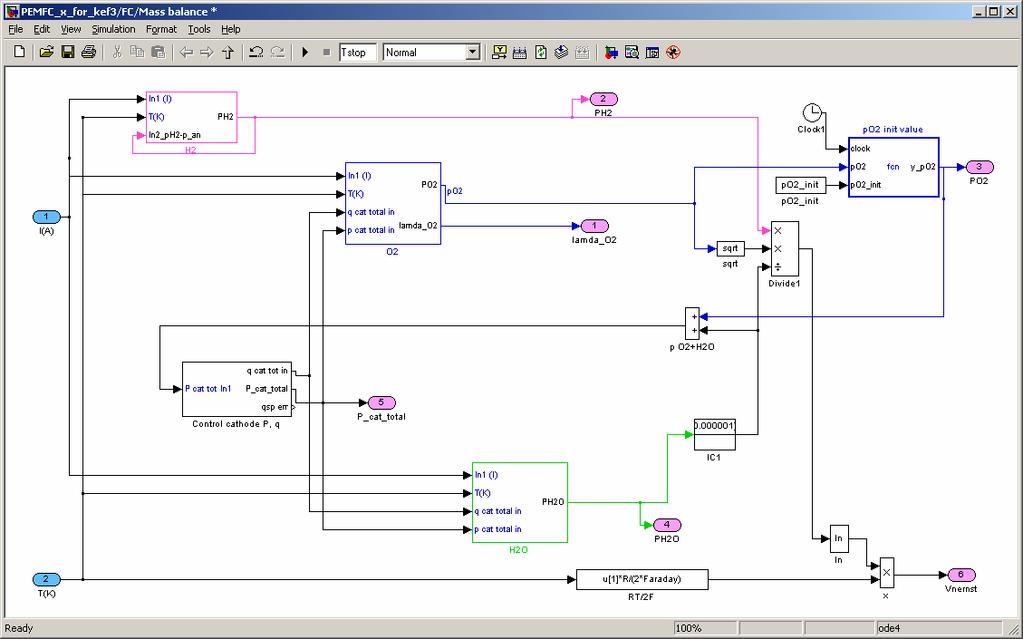This screenshot has width=1023, height=639.
Task: Open the Help menu
Action: coord(230,29)
